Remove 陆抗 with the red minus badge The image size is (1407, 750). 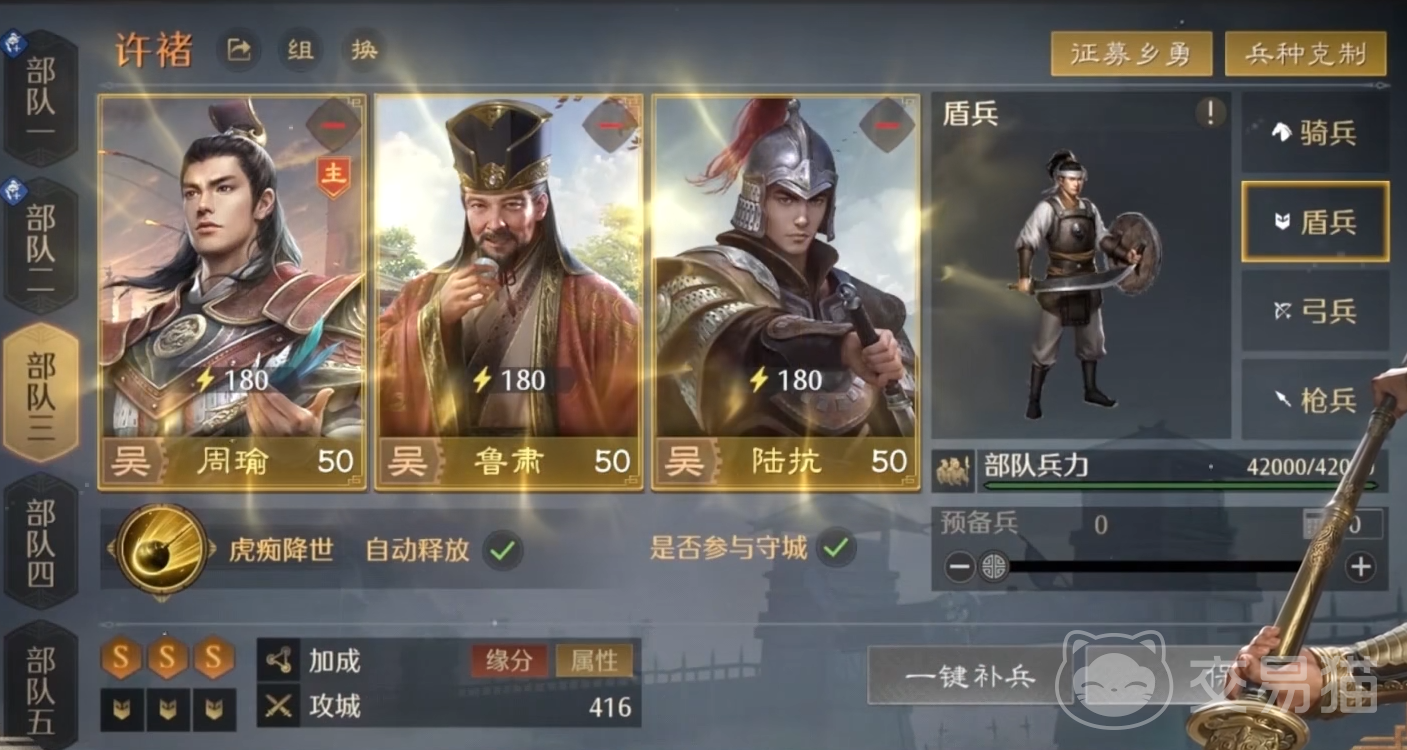[887, 125]
